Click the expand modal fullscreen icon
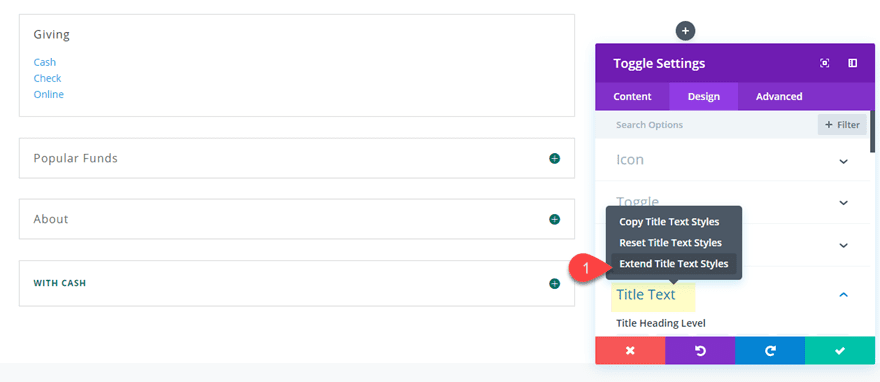Viewport: 880px width, 382px height. click(824, 63)
